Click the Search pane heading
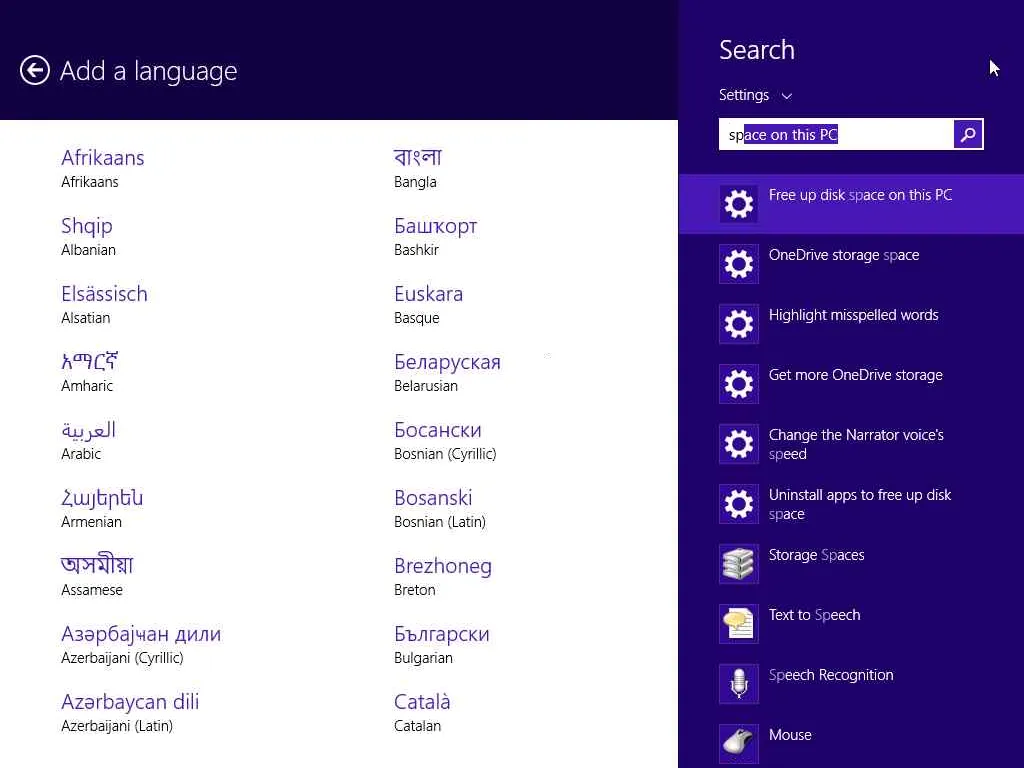1024x768 pixels. pyautogui.click(x=757, y=50)
